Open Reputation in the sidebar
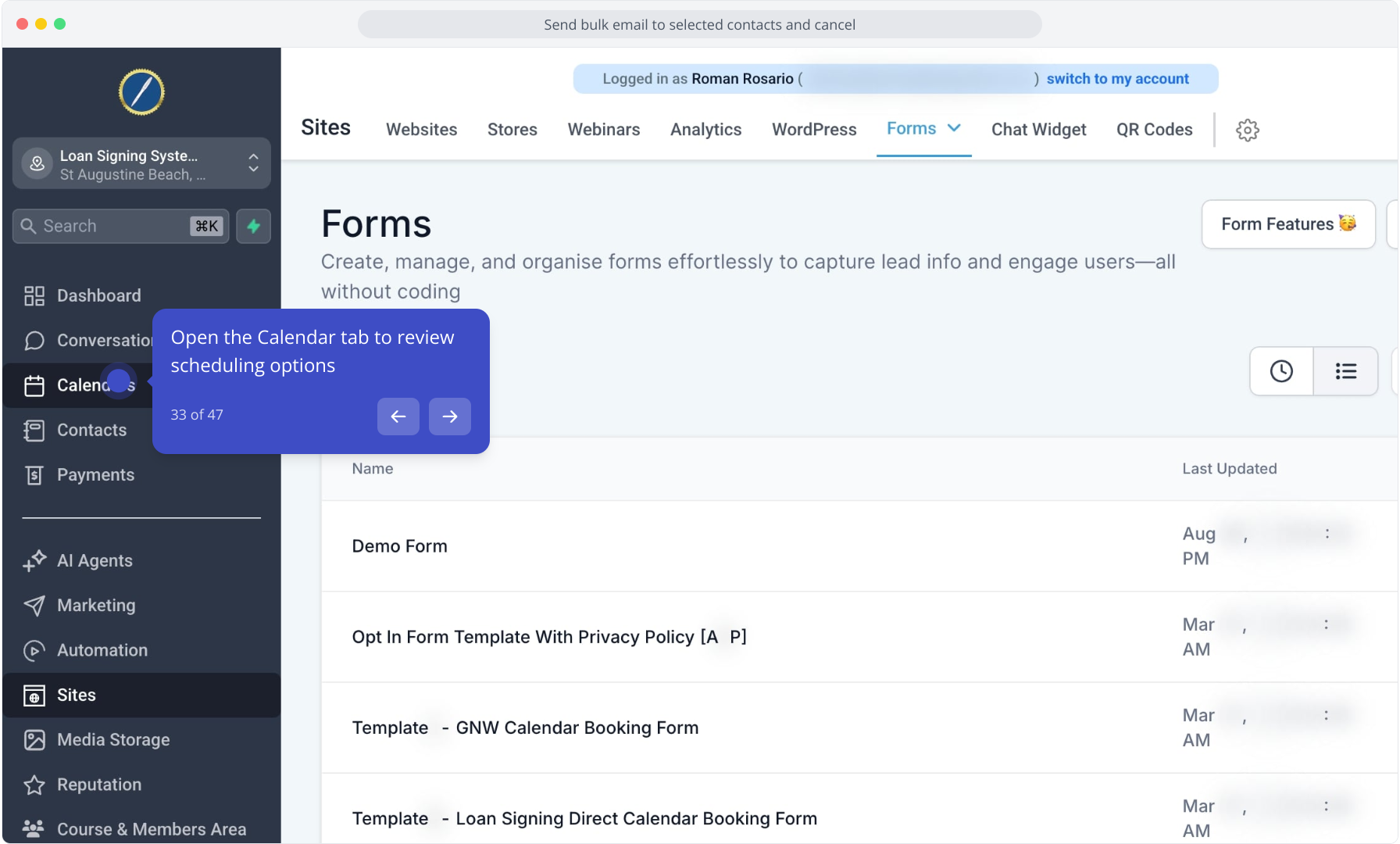Viewport: 1400px width, 844px height. 141,785
